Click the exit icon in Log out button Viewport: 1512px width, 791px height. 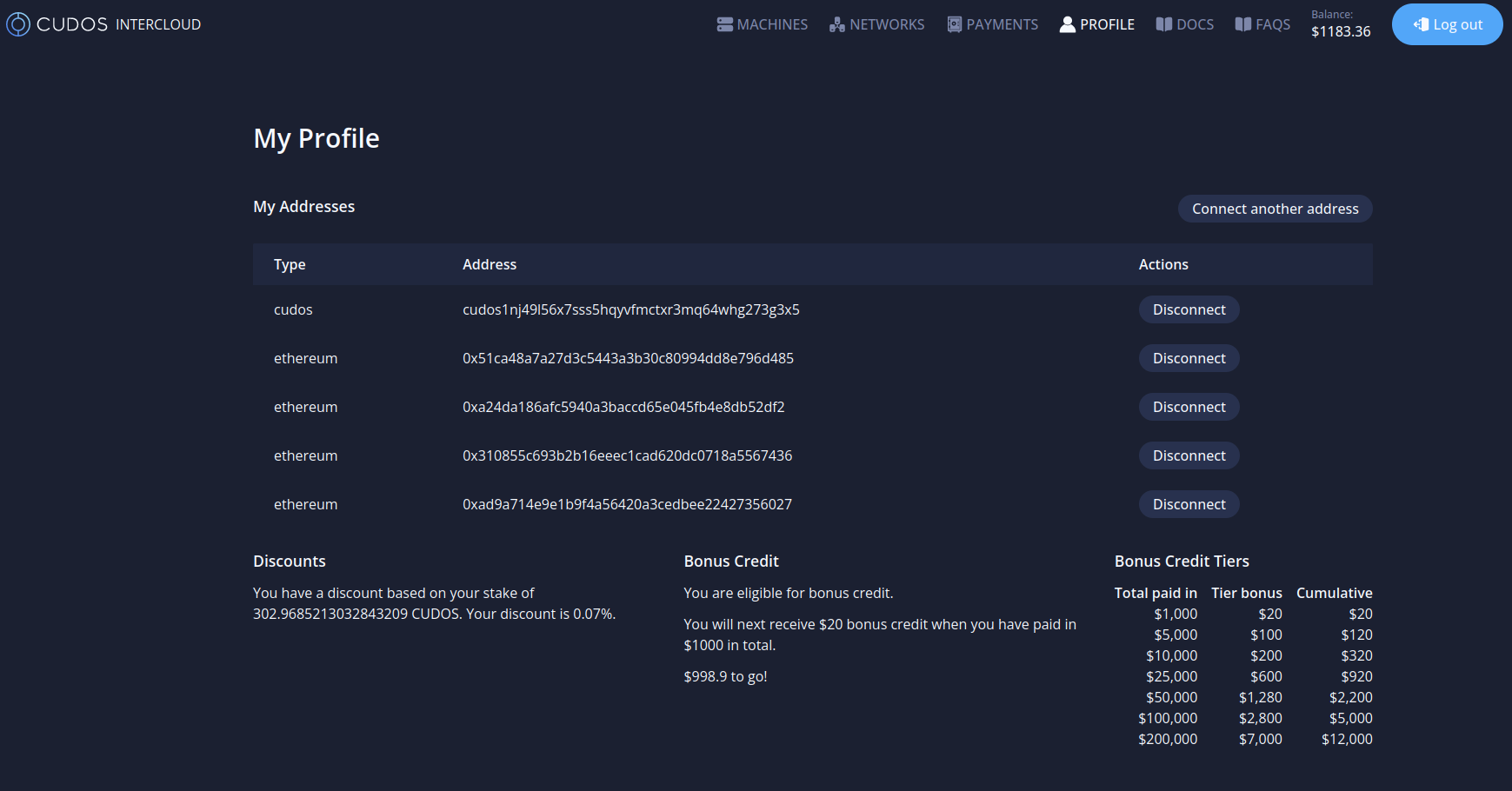click(x=1421, y=24)
